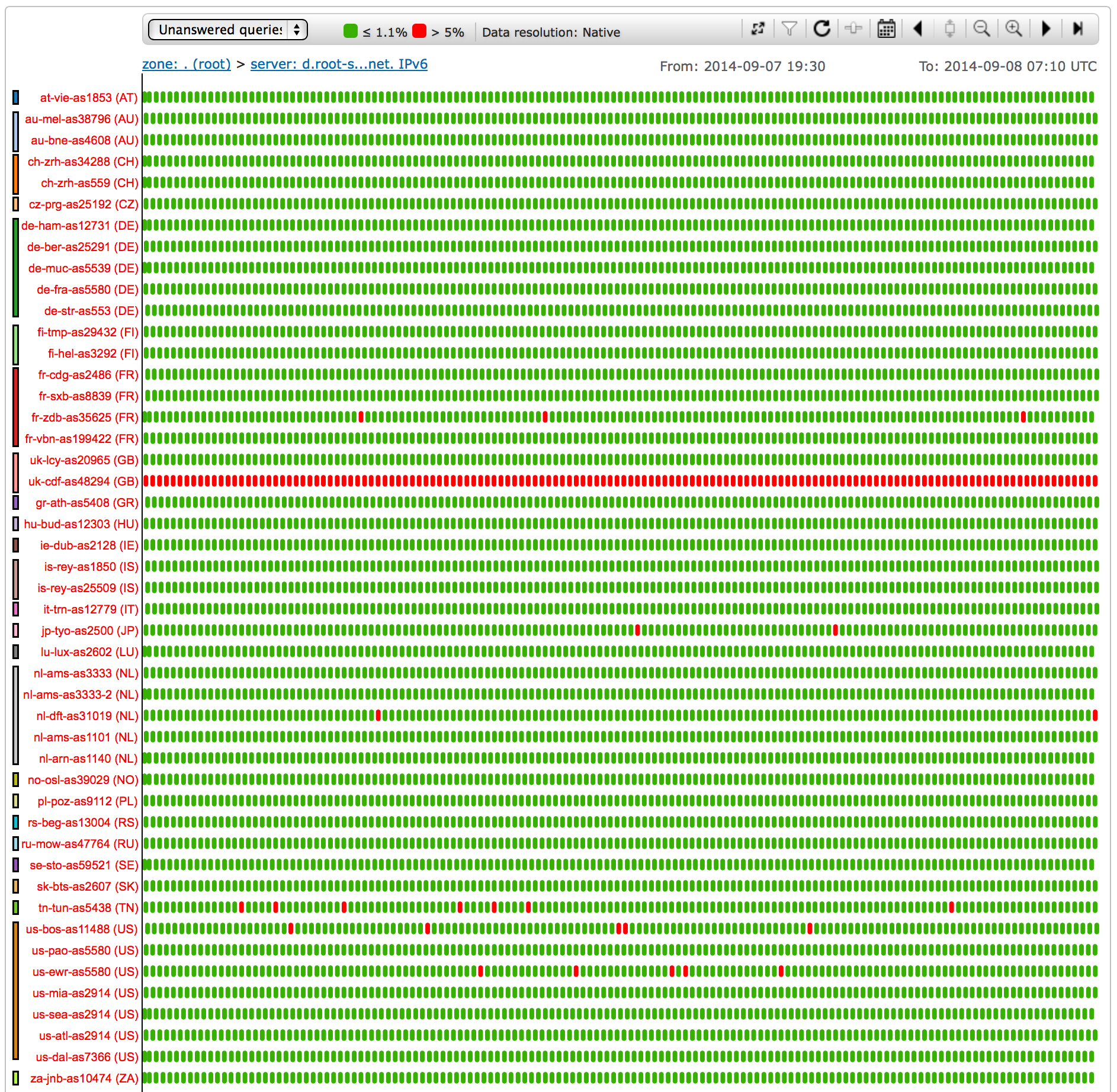Zoom in using the magnifier plus icon
Image resolution: width=1117 pixels, height=1092 pixels.
1013,29
